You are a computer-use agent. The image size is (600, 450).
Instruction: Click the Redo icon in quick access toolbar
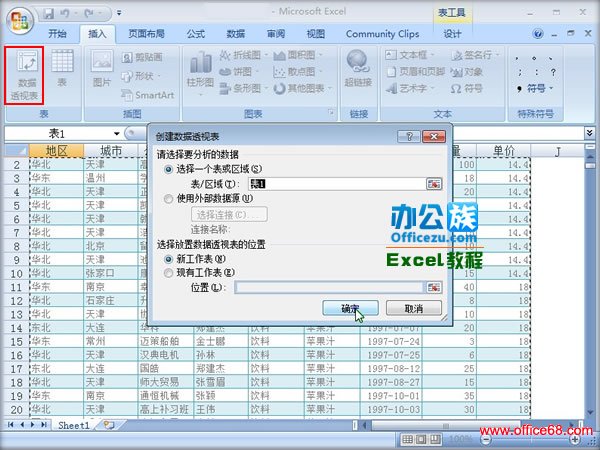click(89, 14)
